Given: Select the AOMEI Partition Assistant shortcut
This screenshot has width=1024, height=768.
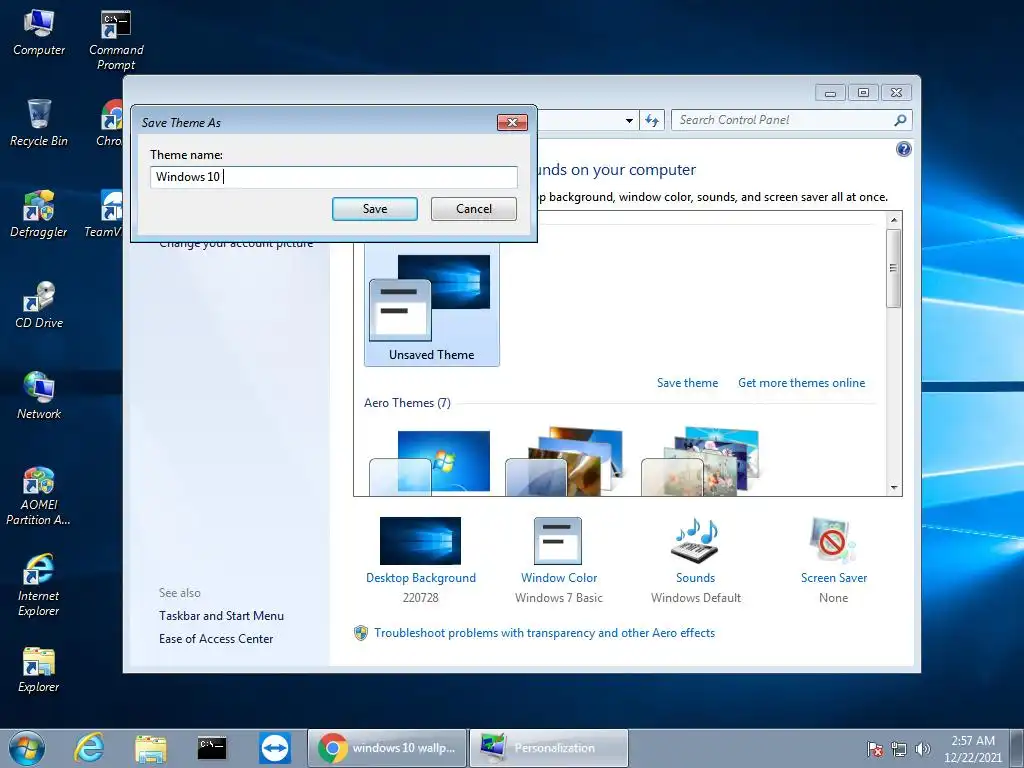Looking at the screenshot, I should pos(39,496).
